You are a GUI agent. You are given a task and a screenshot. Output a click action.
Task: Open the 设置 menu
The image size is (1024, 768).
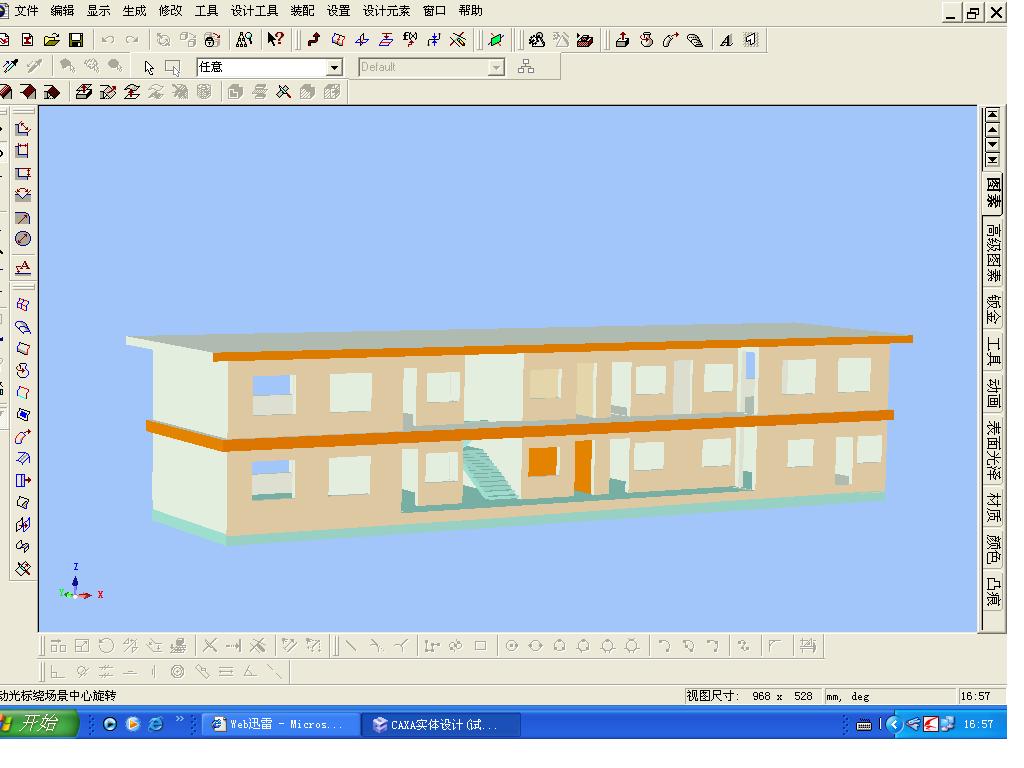pyautogui.click(x=338, y=11)
